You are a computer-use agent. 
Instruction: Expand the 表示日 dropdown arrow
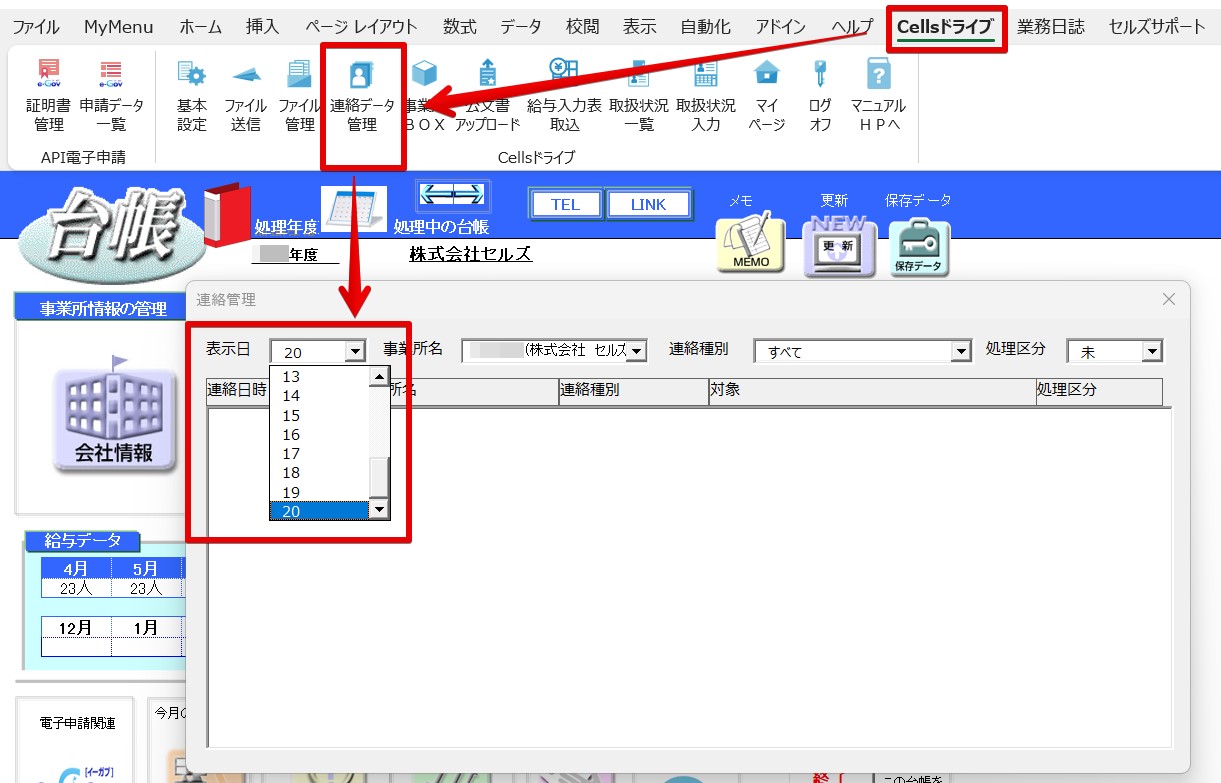click(x=354, y=351)
